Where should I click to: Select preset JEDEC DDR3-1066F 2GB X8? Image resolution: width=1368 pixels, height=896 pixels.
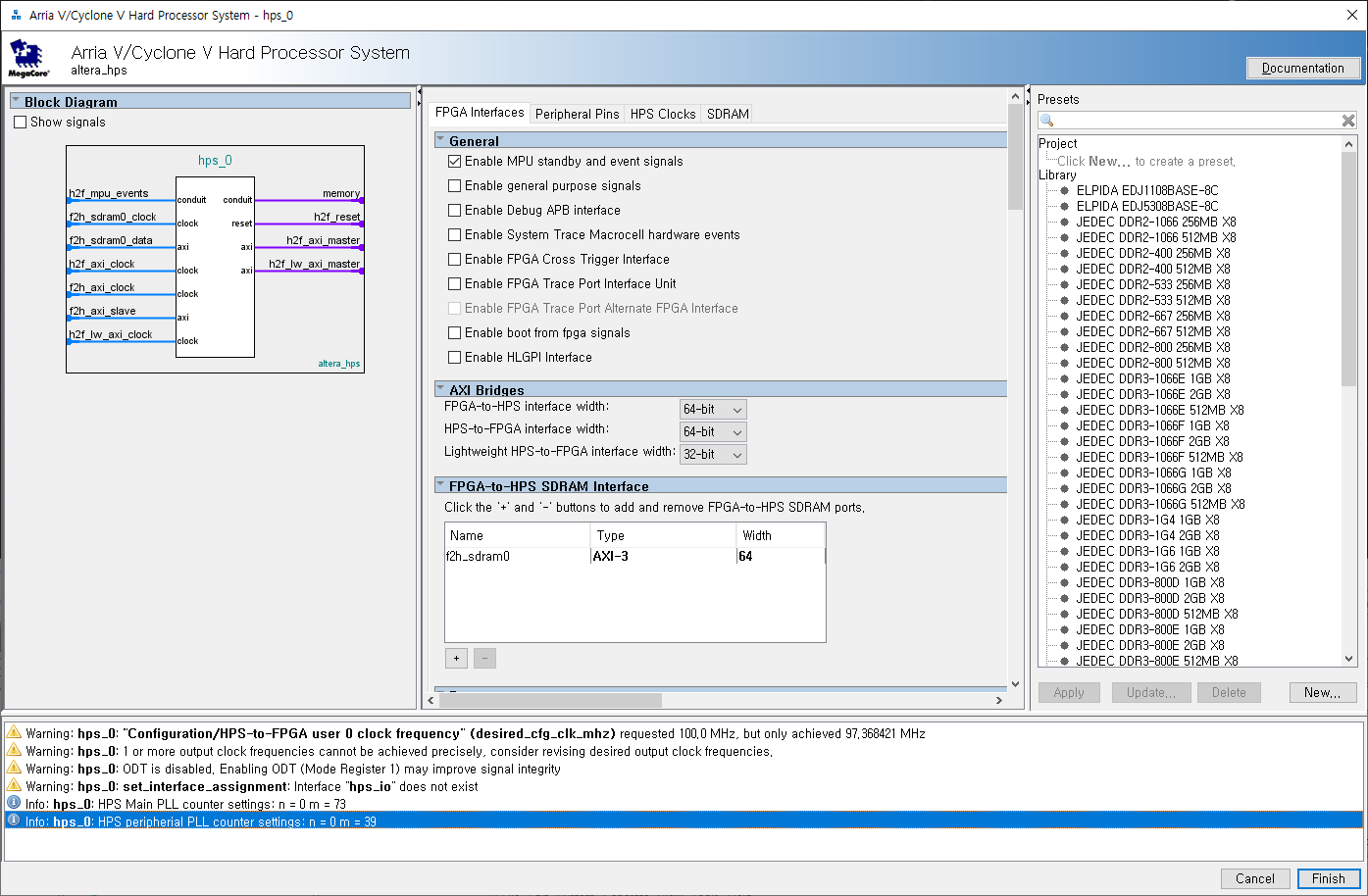pyautogui.click(x=1152, y=441)
